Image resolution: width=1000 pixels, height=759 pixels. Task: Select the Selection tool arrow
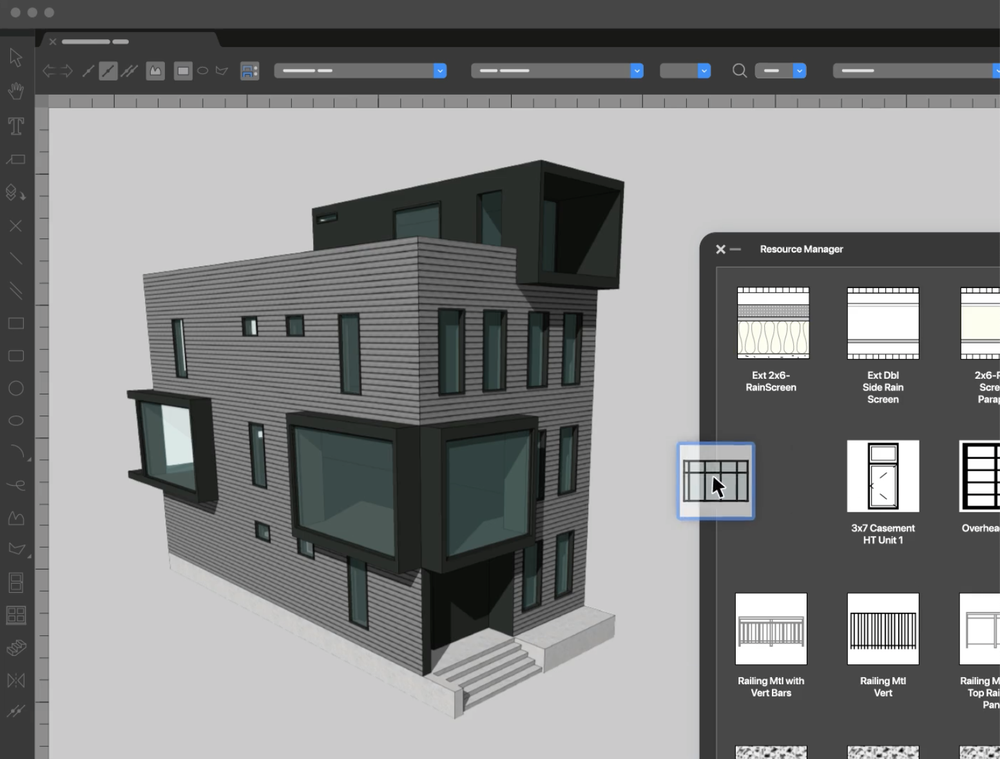(x=15, y=57)
